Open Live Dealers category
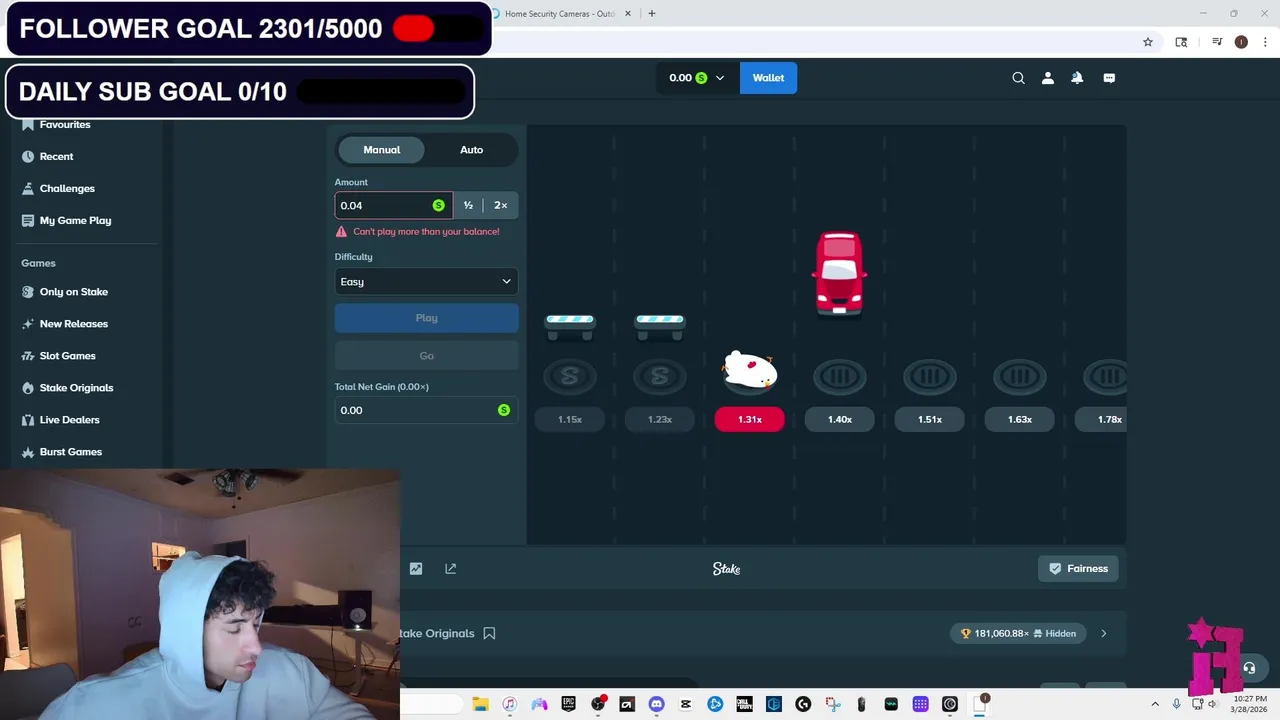The image size is (1280, 720). click(x=69, y=420)
